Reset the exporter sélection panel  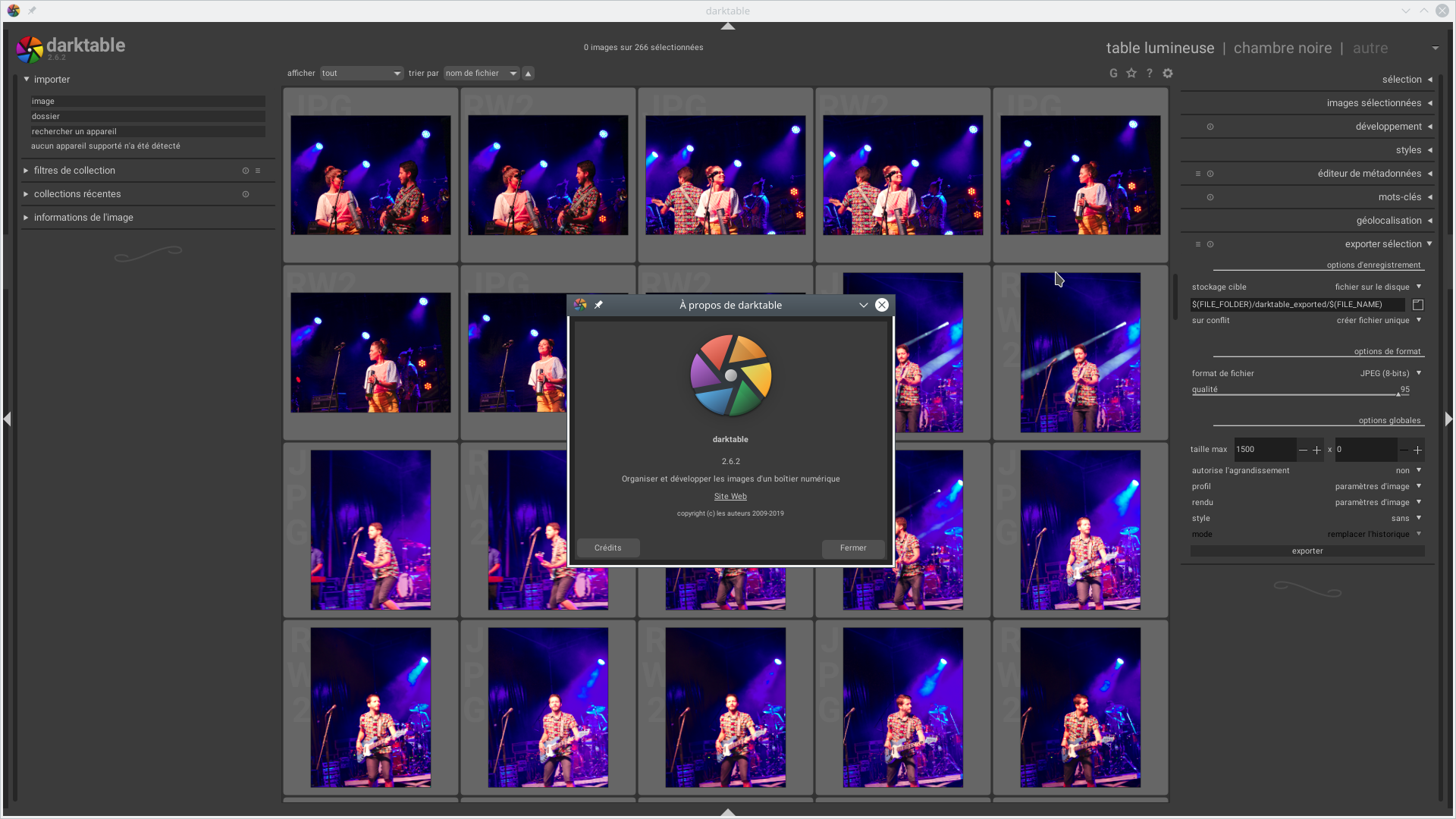[x=1210, y=244]
